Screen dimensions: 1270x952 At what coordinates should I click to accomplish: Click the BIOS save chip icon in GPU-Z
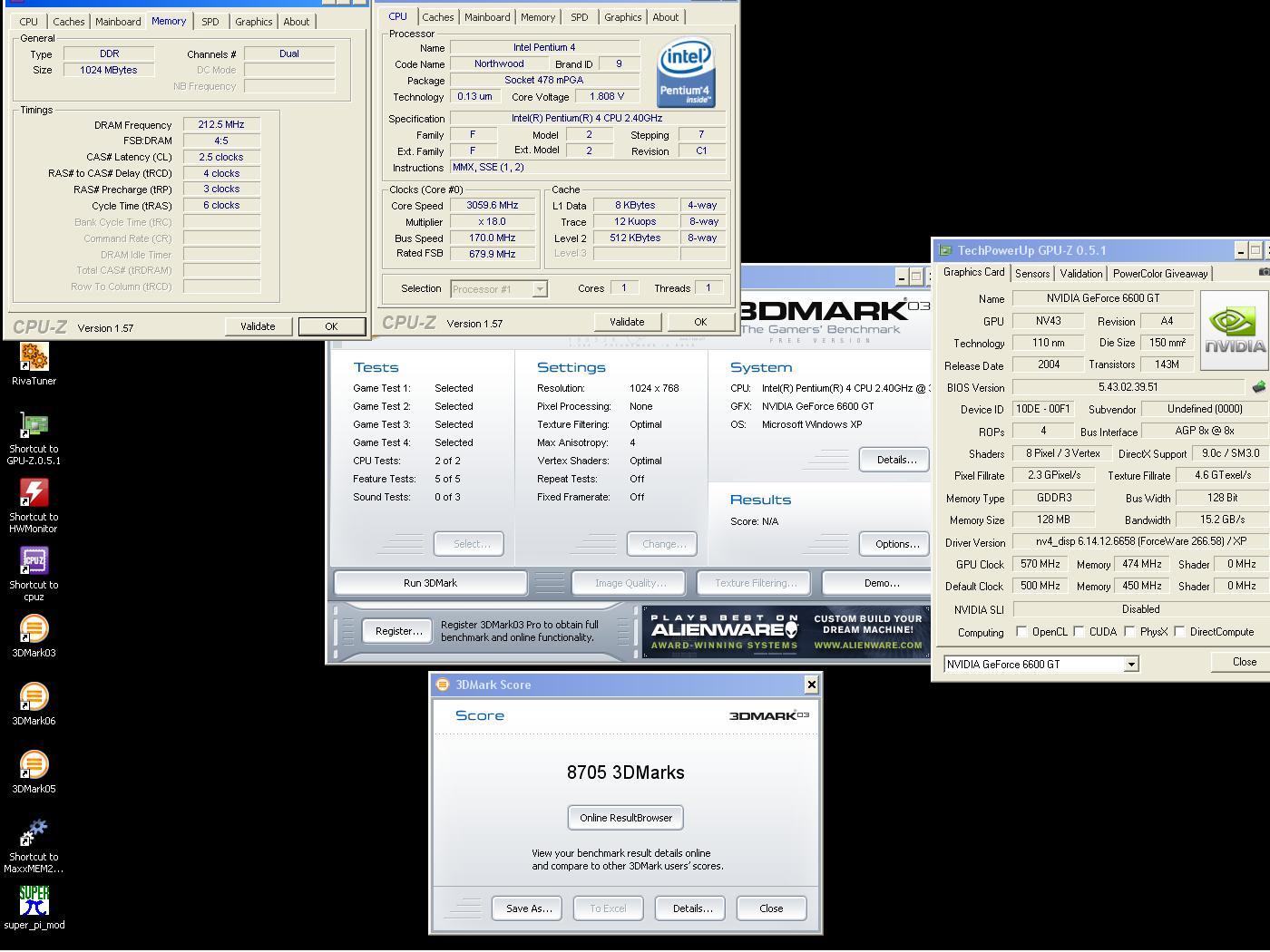pos(1258,387)
